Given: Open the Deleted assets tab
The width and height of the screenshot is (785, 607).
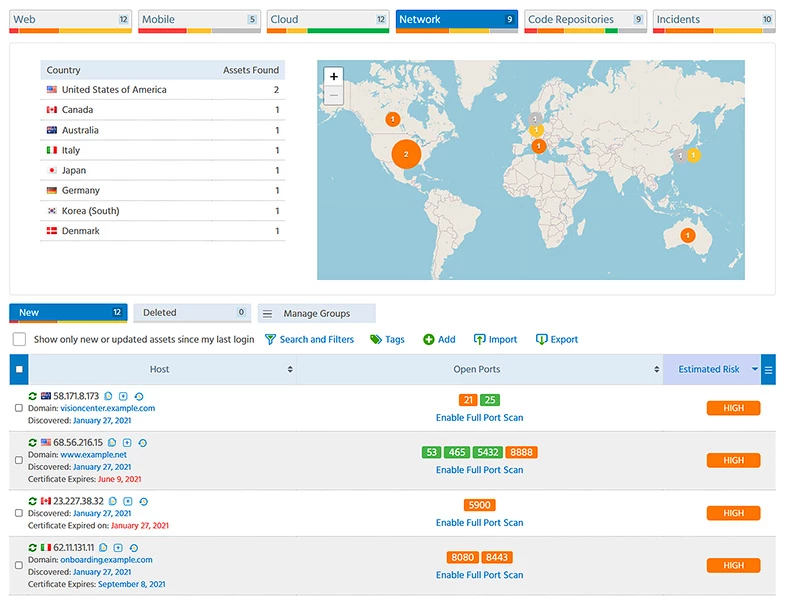Looking at the screenshot, I should (191, 313).
